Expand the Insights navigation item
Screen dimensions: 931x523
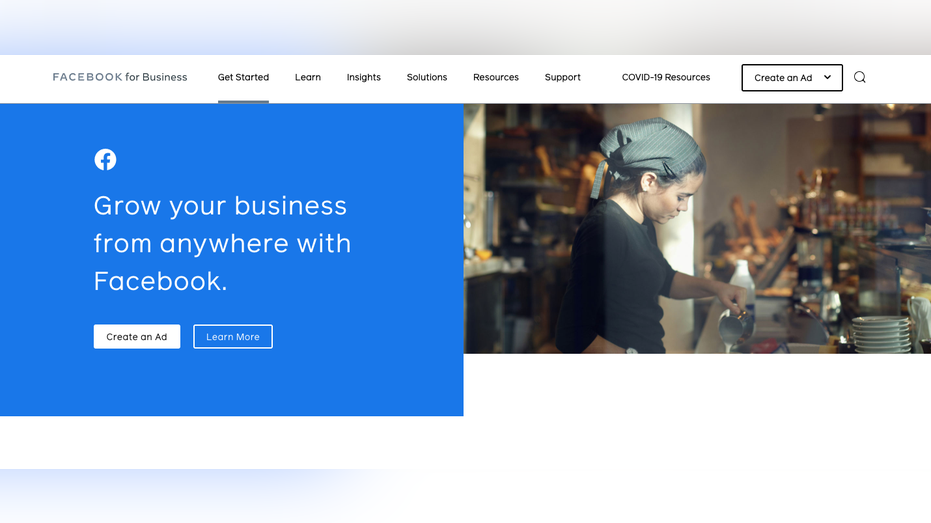pyautogui.click(x=363, y=77)
